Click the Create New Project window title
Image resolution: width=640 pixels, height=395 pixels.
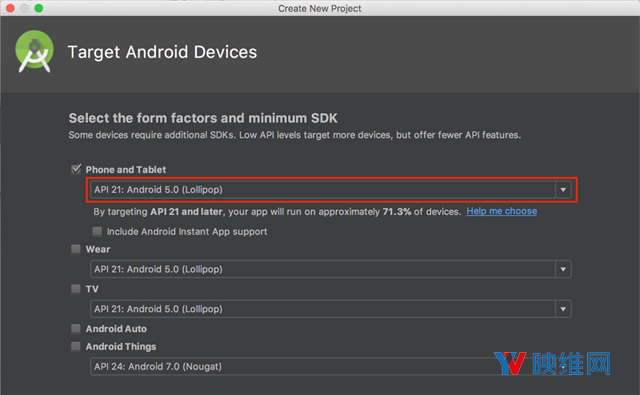[320, 9]
